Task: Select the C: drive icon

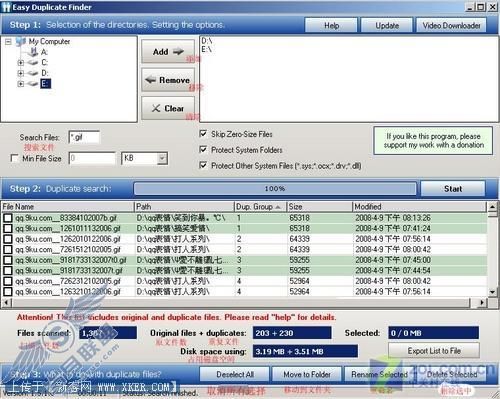Action: coord(33,62)
